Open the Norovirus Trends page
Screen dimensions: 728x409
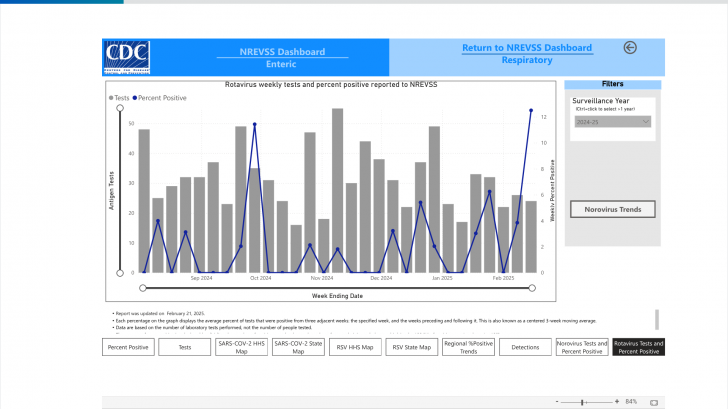point(613,209)
